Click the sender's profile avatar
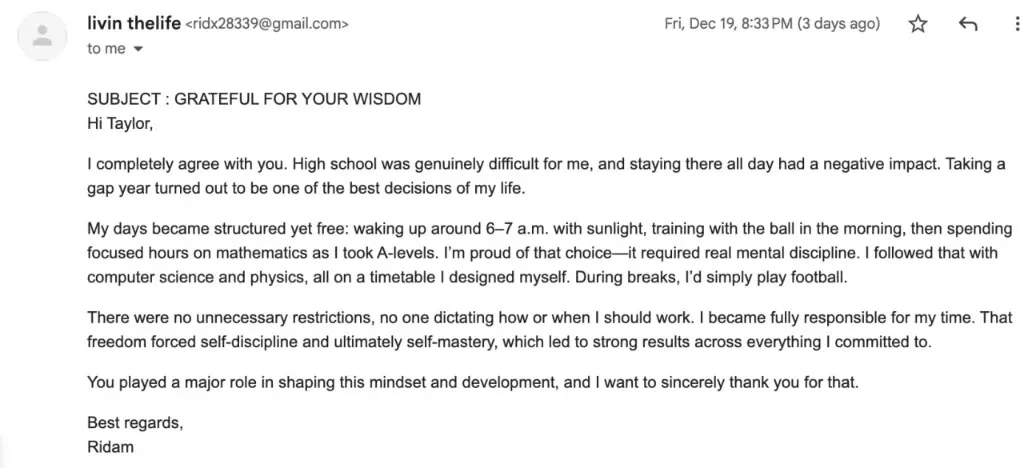This screenshot has width=1024, height=468. pos(42,36)
